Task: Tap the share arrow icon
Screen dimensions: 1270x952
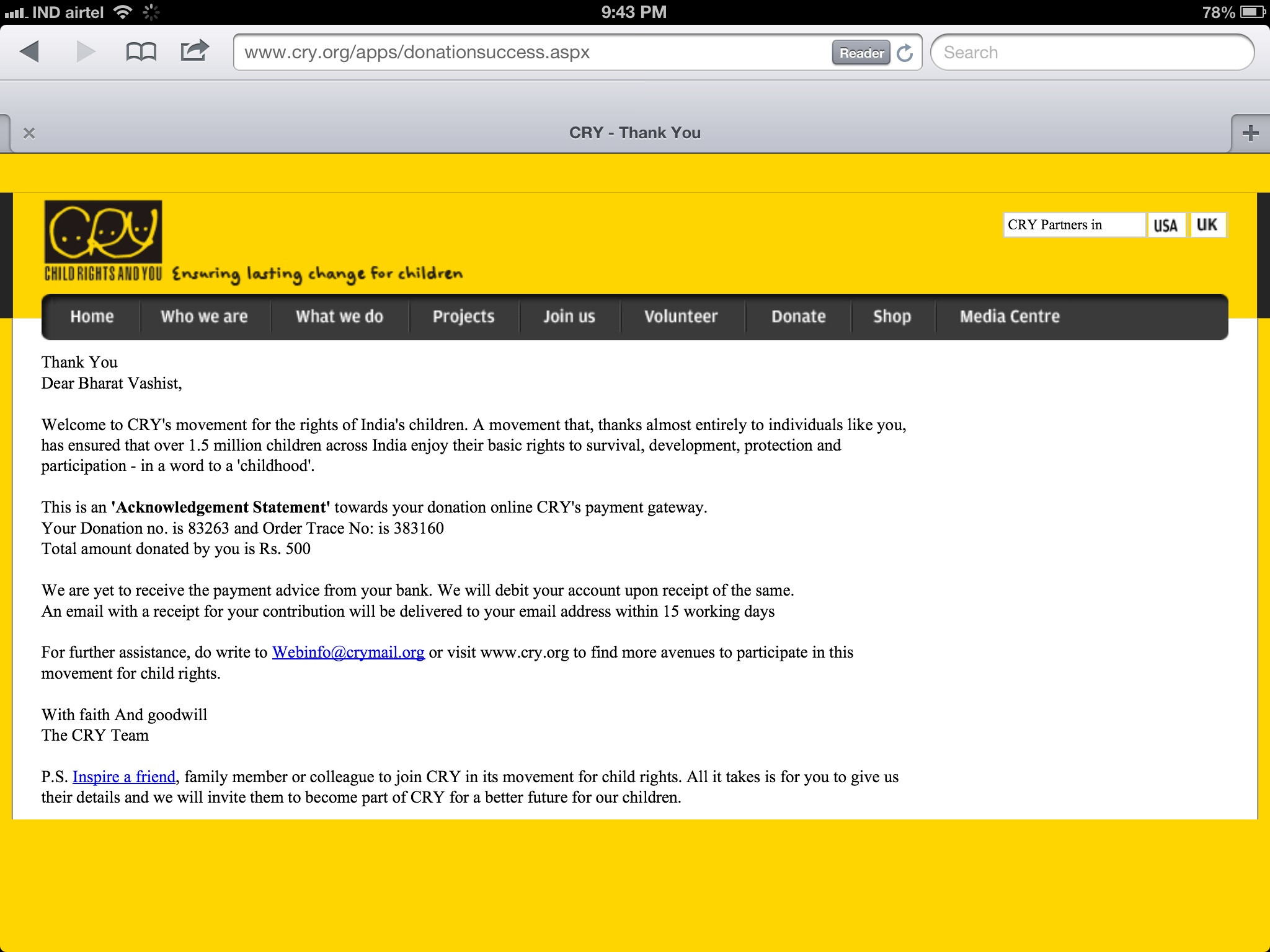Action: pyautogui.click(x=194, y=51)
